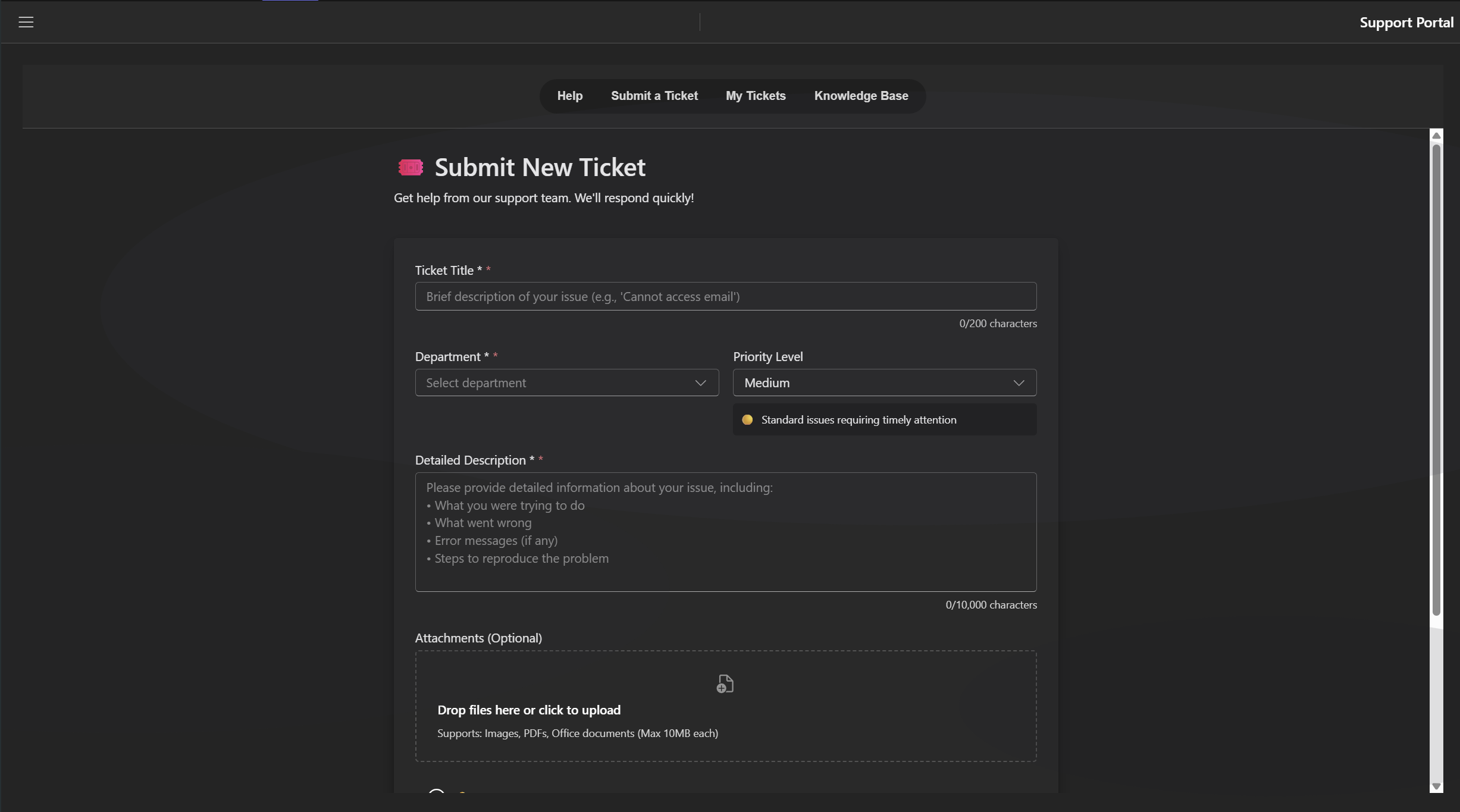The width and height of the screenshot is (1460, 812).
Task: Open the Priority Level dropdown showing Medium
Action: (x=884, y=383)
